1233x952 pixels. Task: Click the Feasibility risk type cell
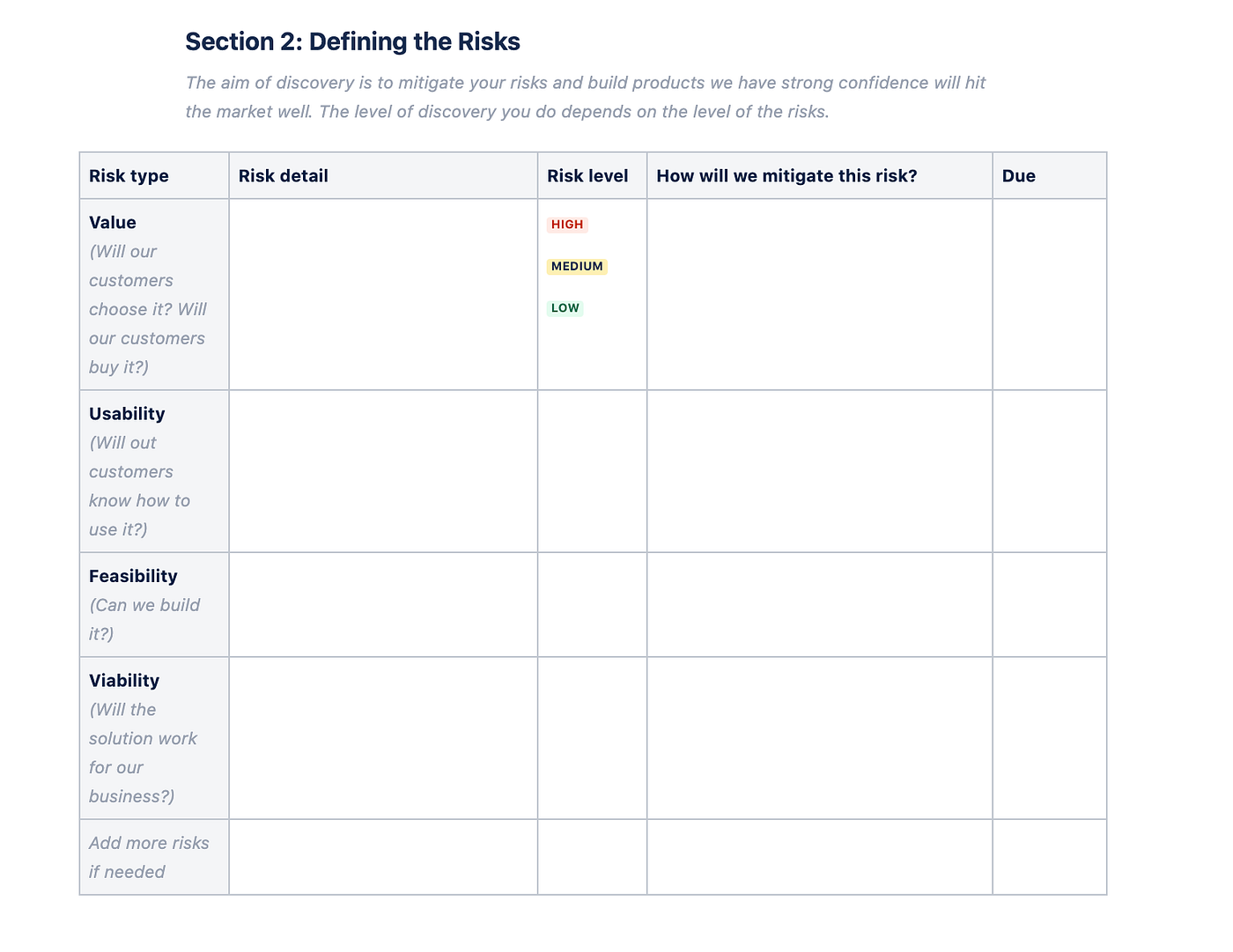click(154, 605)
